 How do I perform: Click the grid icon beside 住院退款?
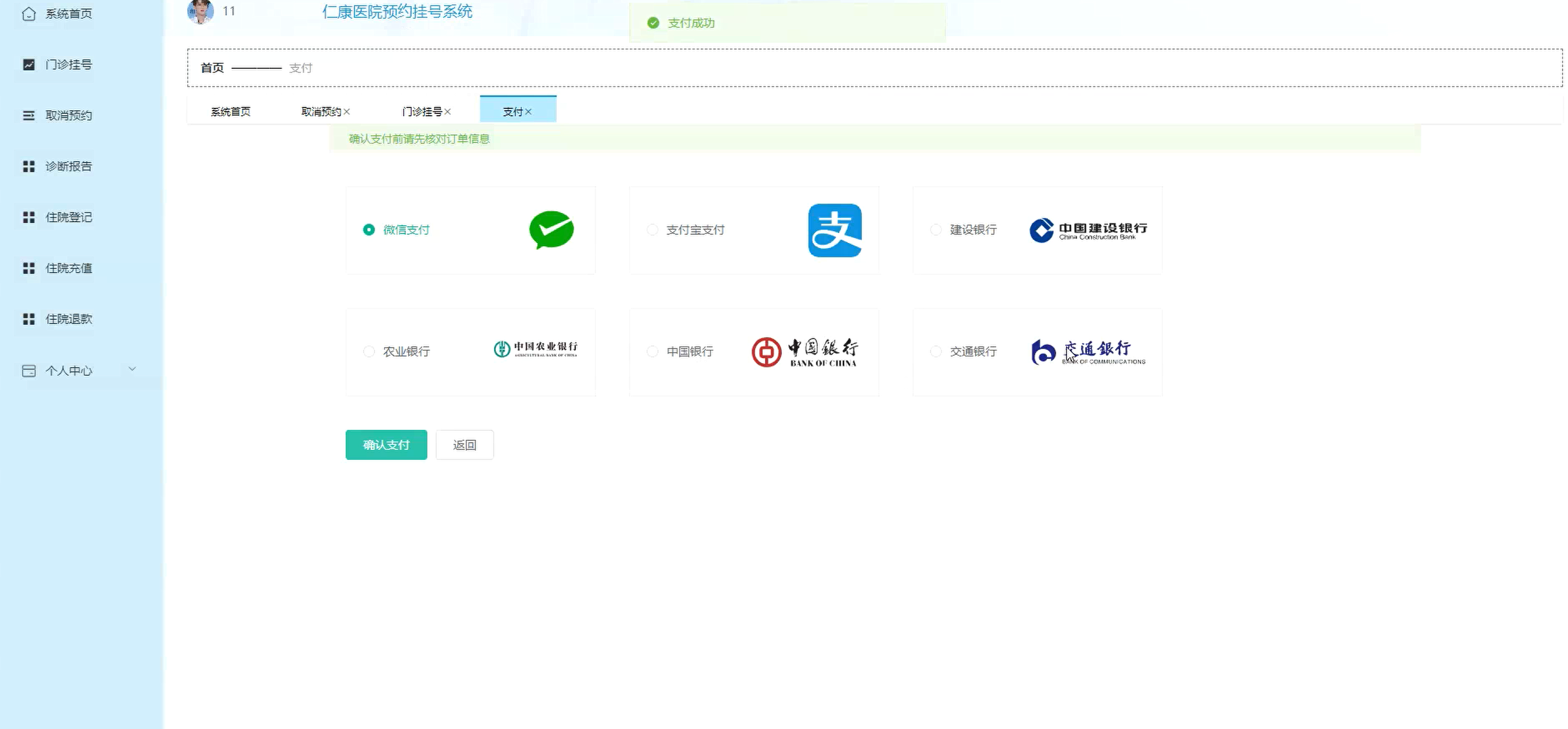point(28,319)
